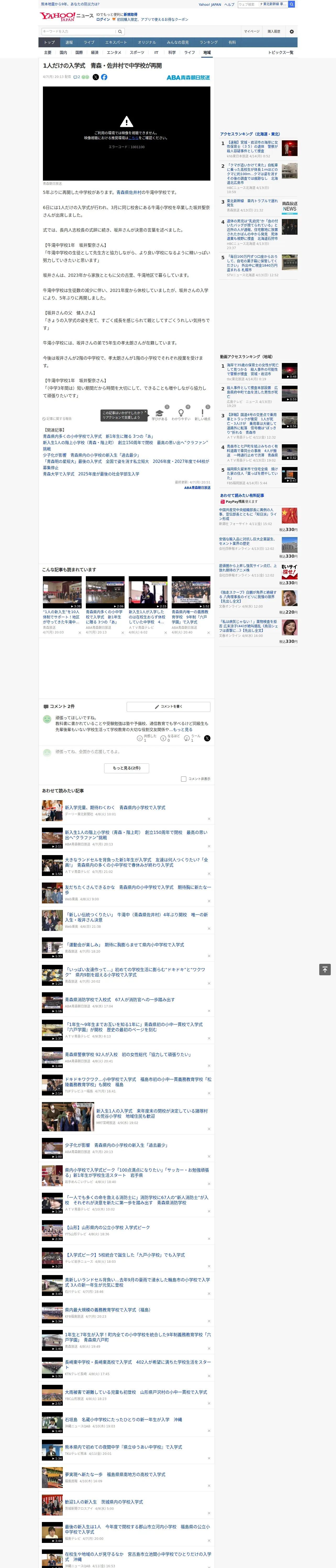Click 共感した smiley reaction on first comment
This screenshot has height=1568, width=336.
point(147,738)
